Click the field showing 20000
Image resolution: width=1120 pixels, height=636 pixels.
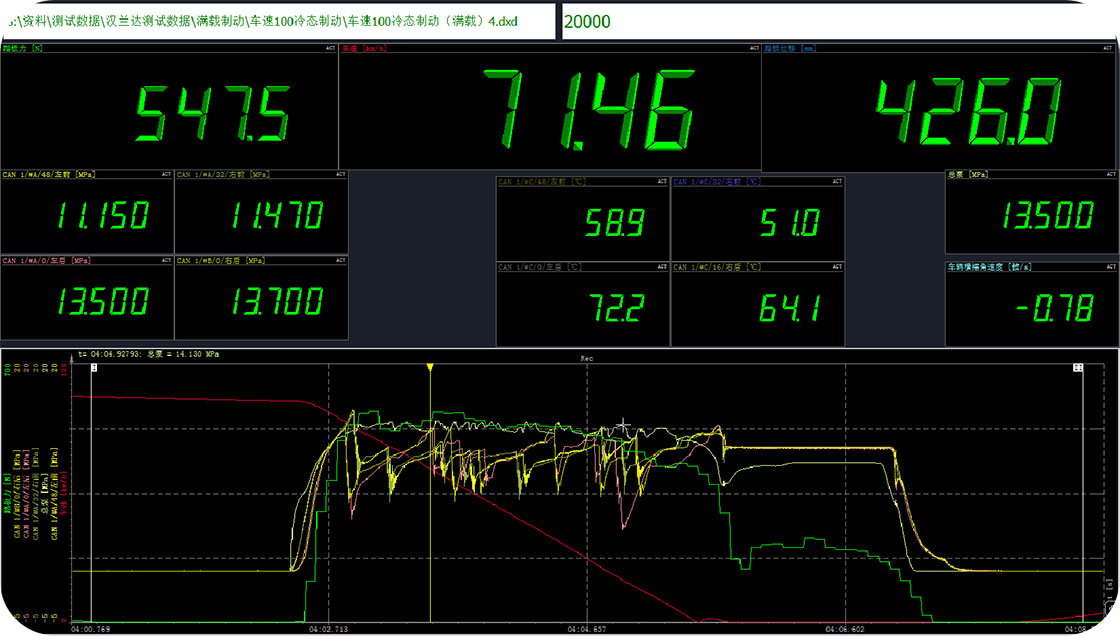(x=838, y=21)
